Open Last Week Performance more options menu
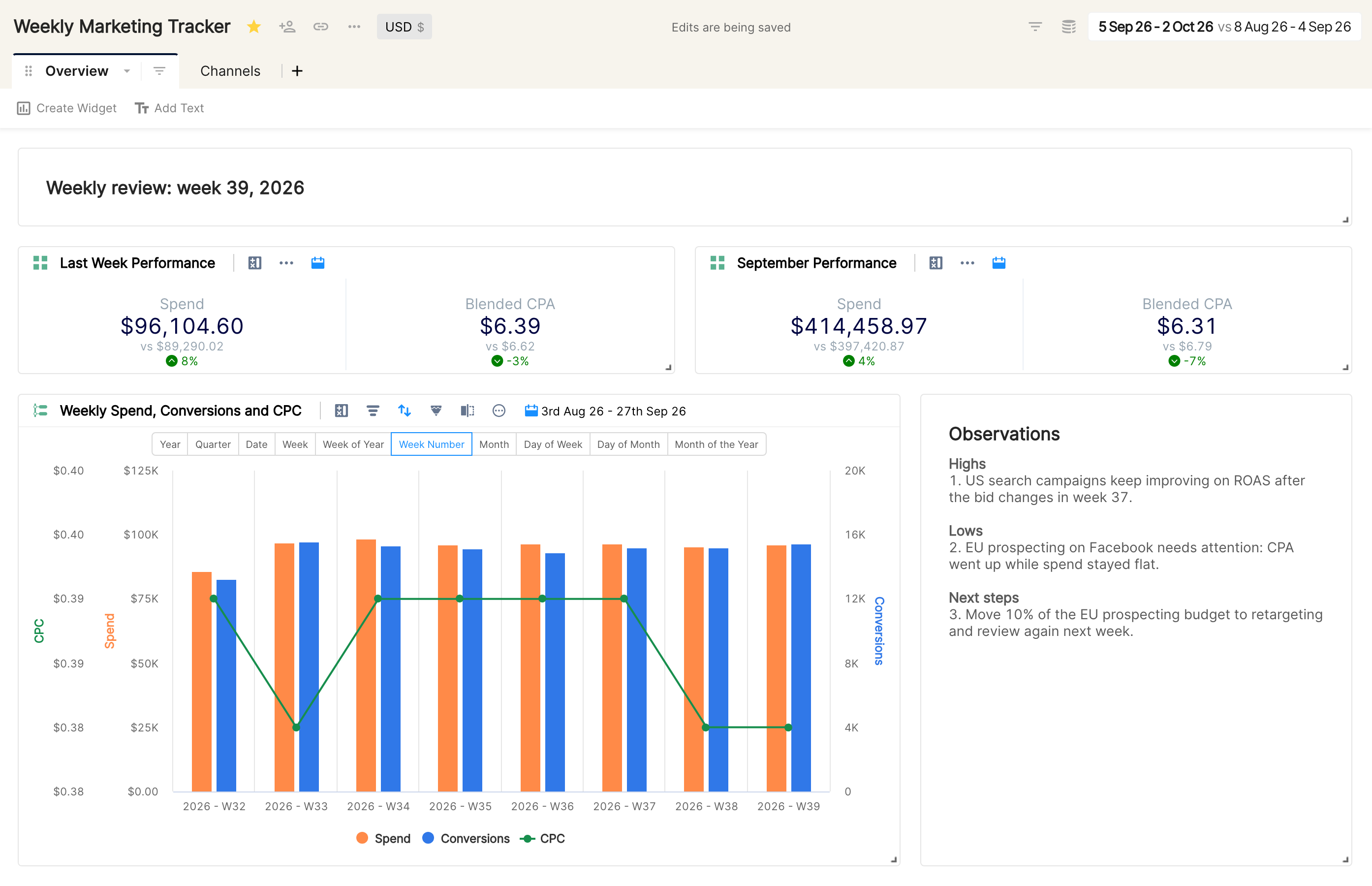 pos(286,263)
